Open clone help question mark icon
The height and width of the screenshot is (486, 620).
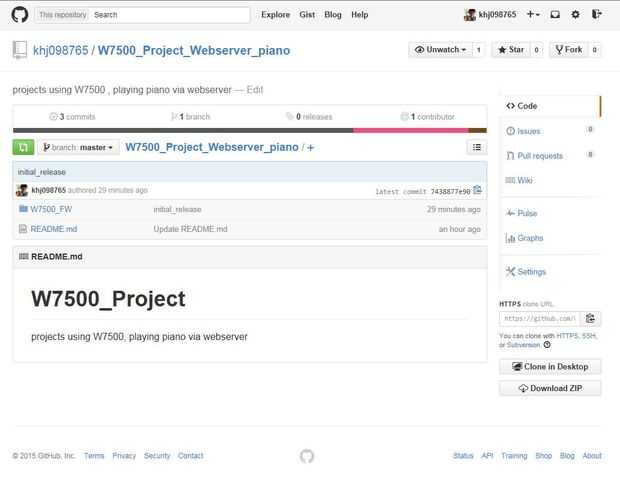(x=547, y=345)
